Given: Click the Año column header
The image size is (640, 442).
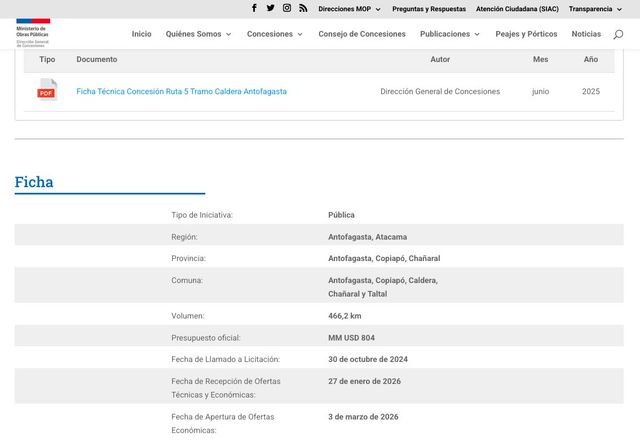Looking at the screenshot, I should pos(591,59).
